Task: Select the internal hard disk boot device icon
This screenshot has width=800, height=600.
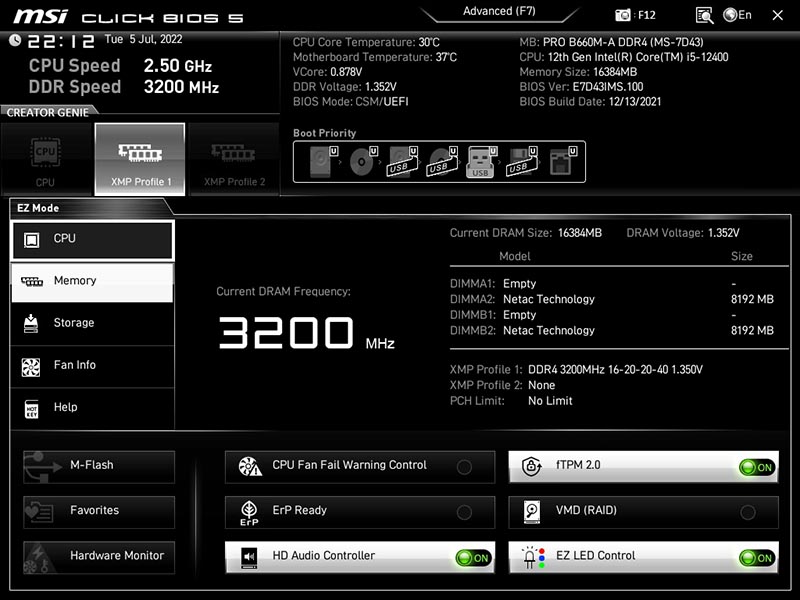Action: point(323,162)
